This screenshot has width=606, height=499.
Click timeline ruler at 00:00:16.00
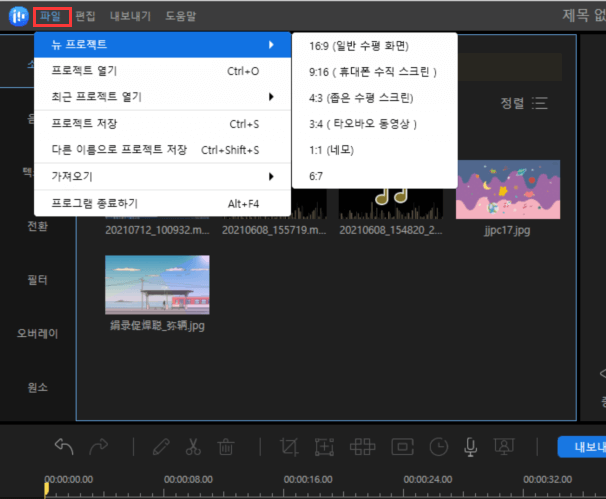(308, 480)
